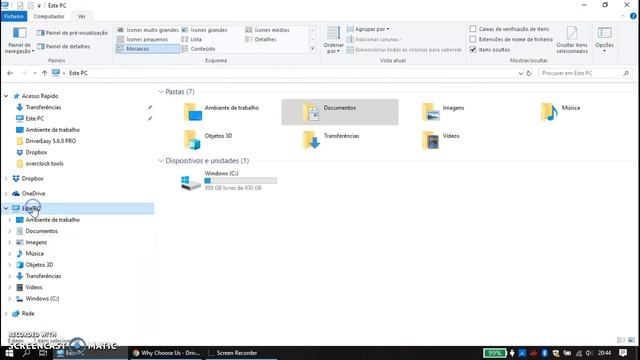
Task: Toggle Painel de detalhes
Action: click(x=63, y=46)
